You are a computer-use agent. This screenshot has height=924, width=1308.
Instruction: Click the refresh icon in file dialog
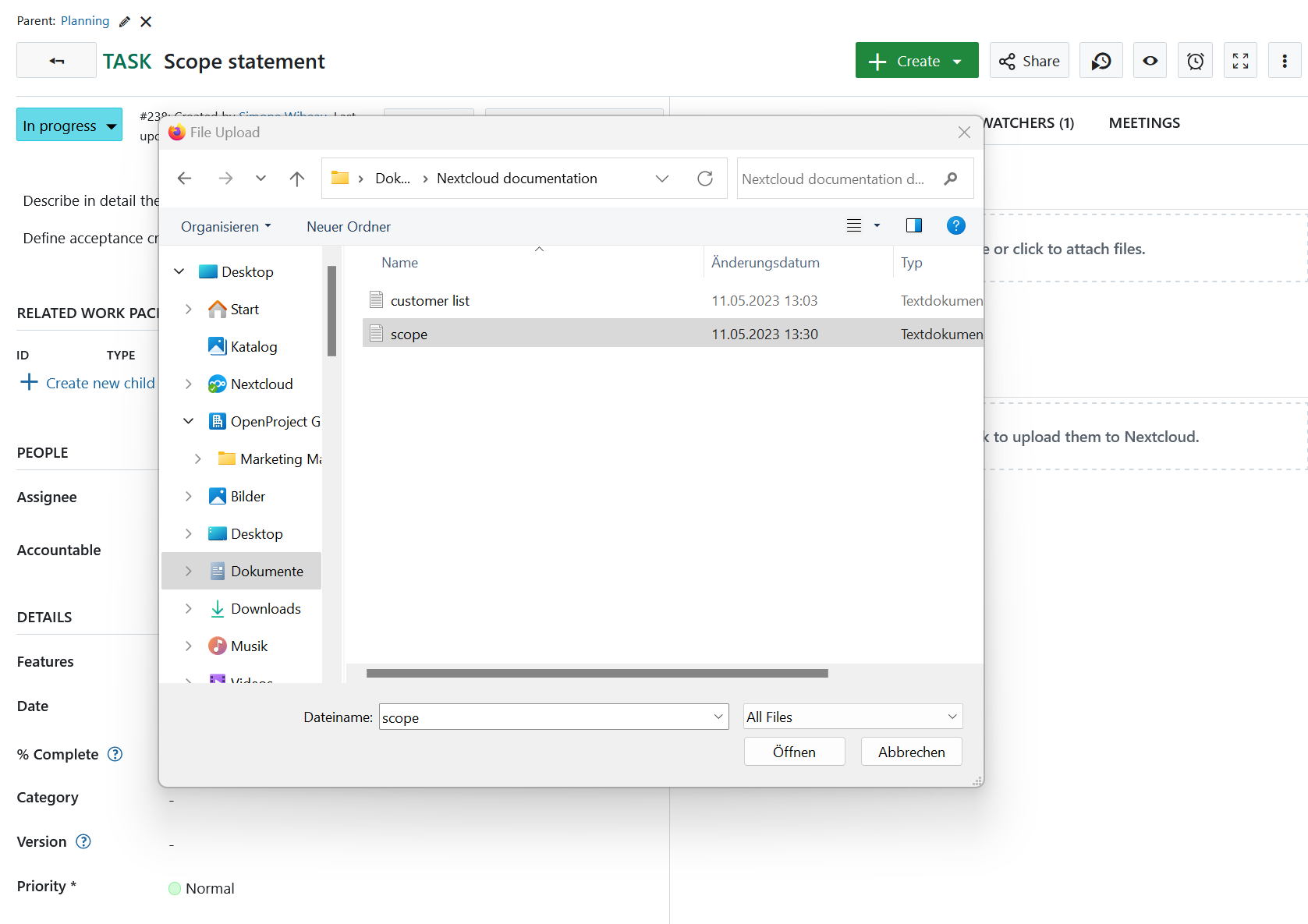click(705, 179)
